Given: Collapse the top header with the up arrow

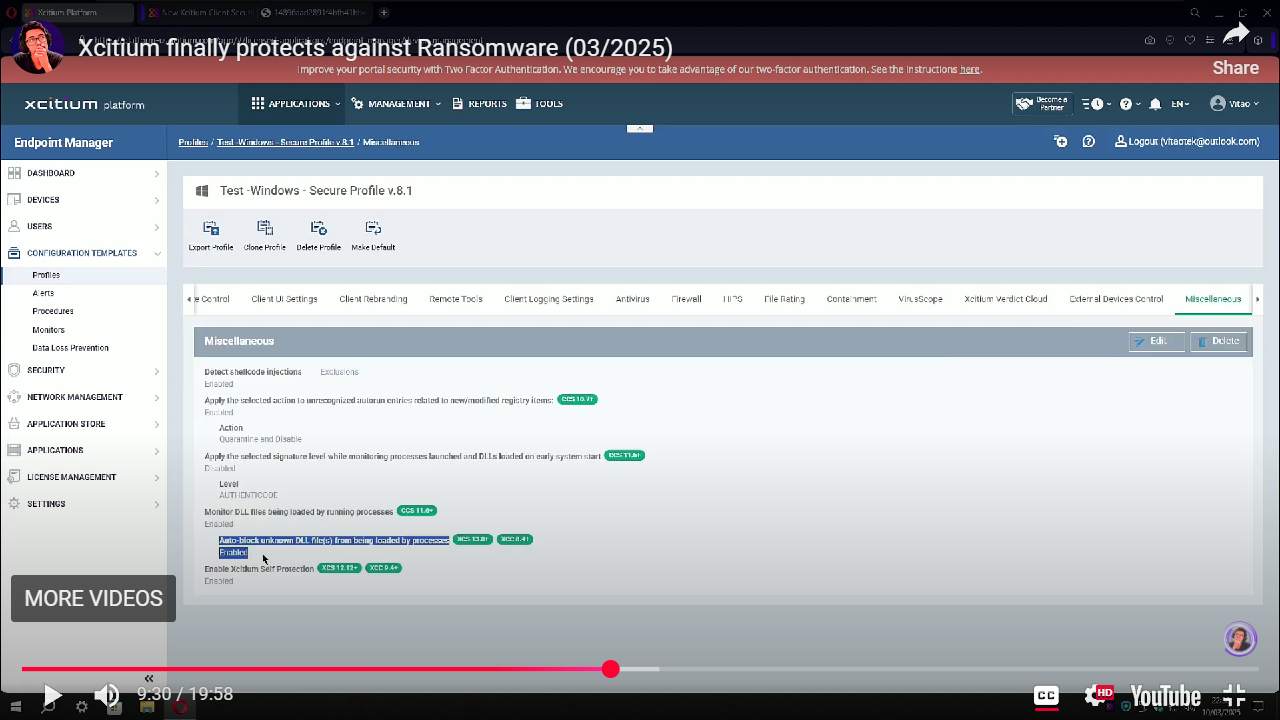Looking at the screenshot, I should click(639, 128).
